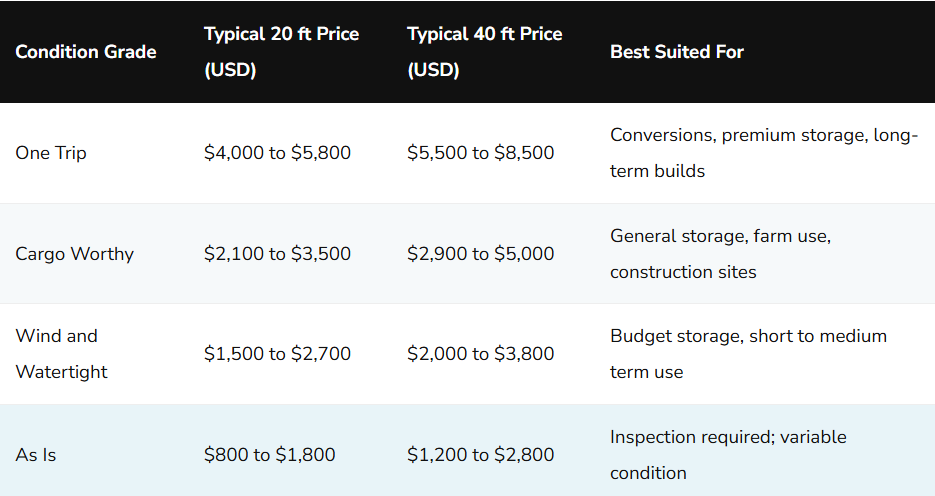
Task: Click the Conversions, premium storage description
Action: [763, 153]
